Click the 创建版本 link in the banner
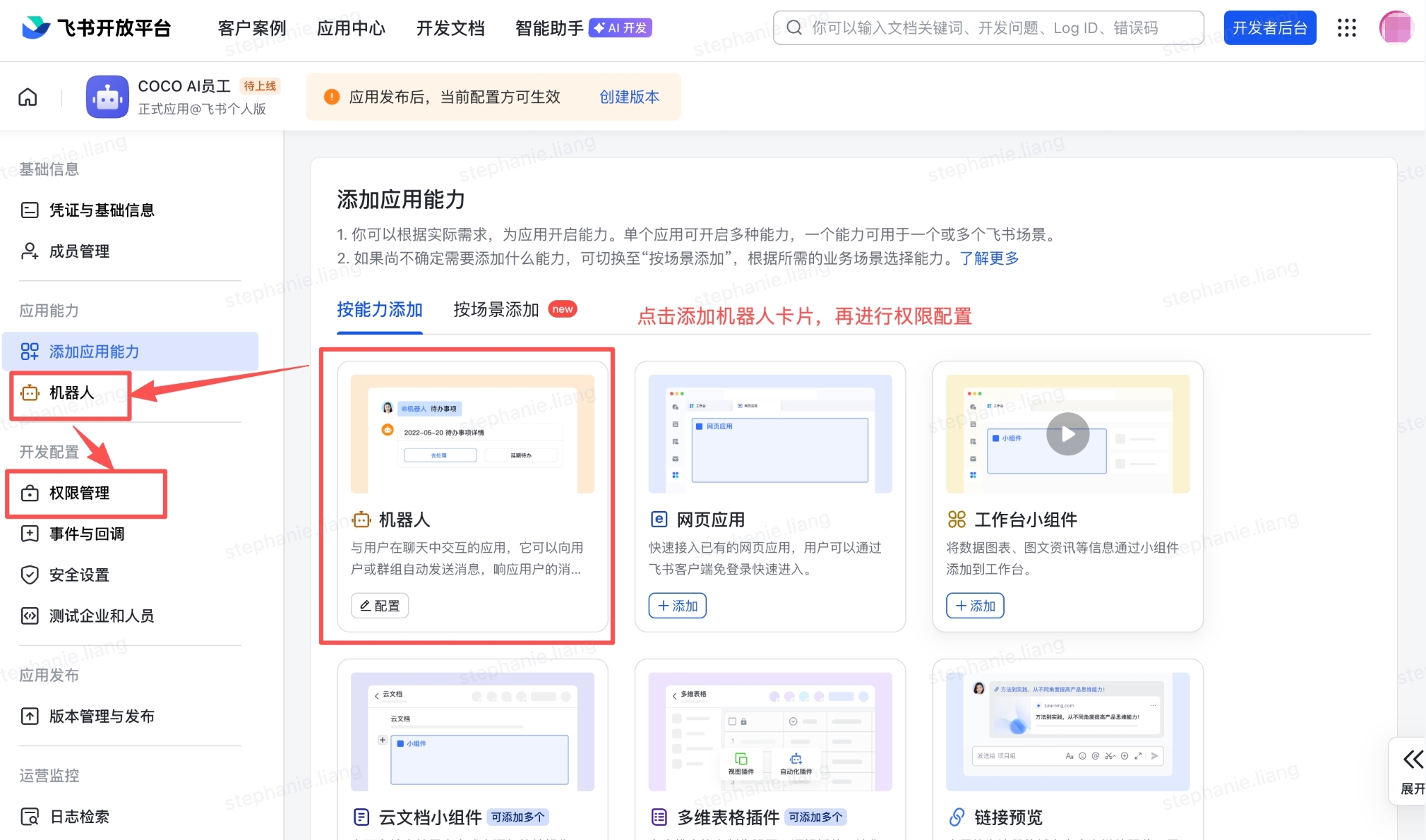Viewport: 1426px width, 840px height. tap(628, 97)
